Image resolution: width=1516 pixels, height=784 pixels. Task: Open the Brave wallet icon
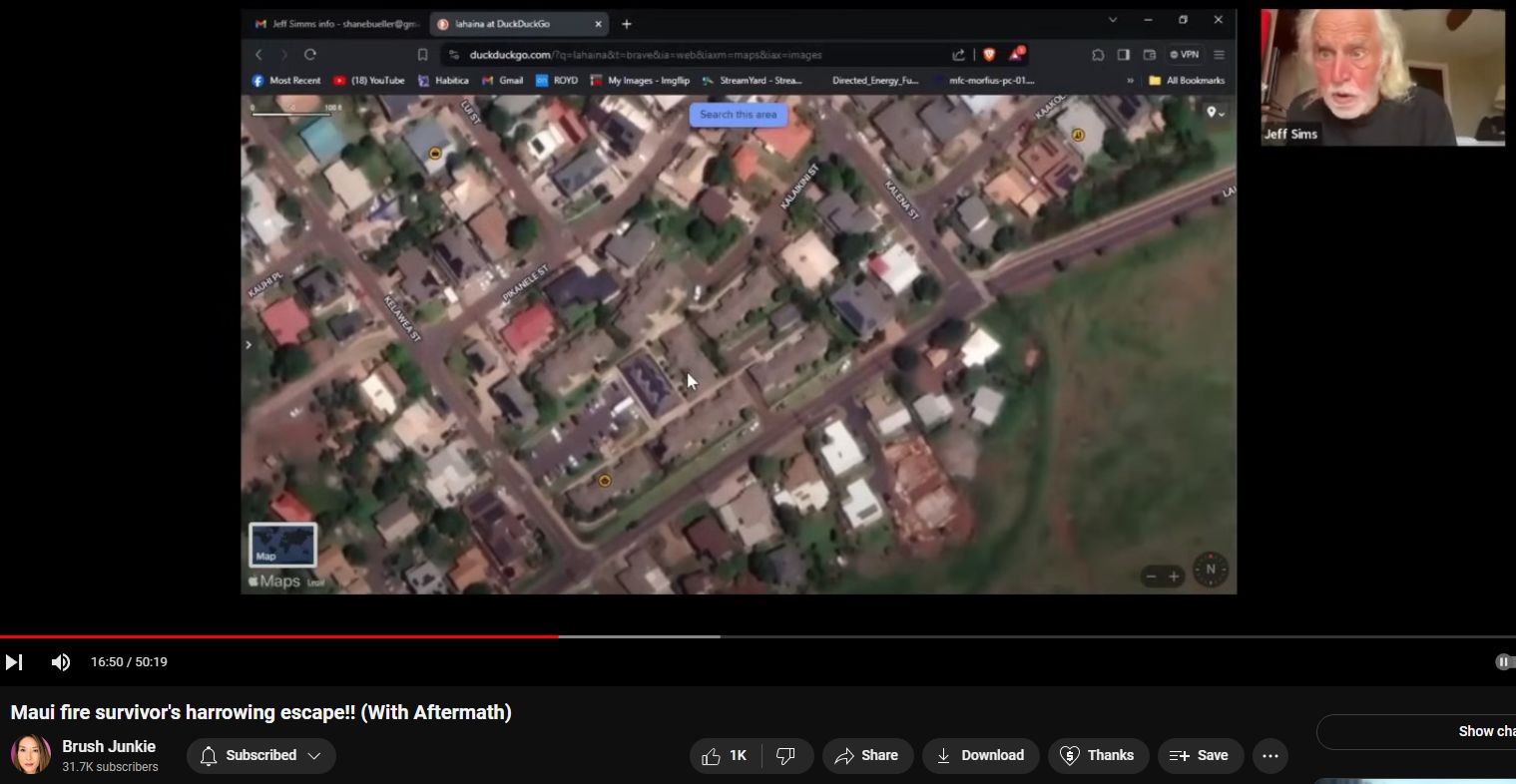click(1150, 55)
